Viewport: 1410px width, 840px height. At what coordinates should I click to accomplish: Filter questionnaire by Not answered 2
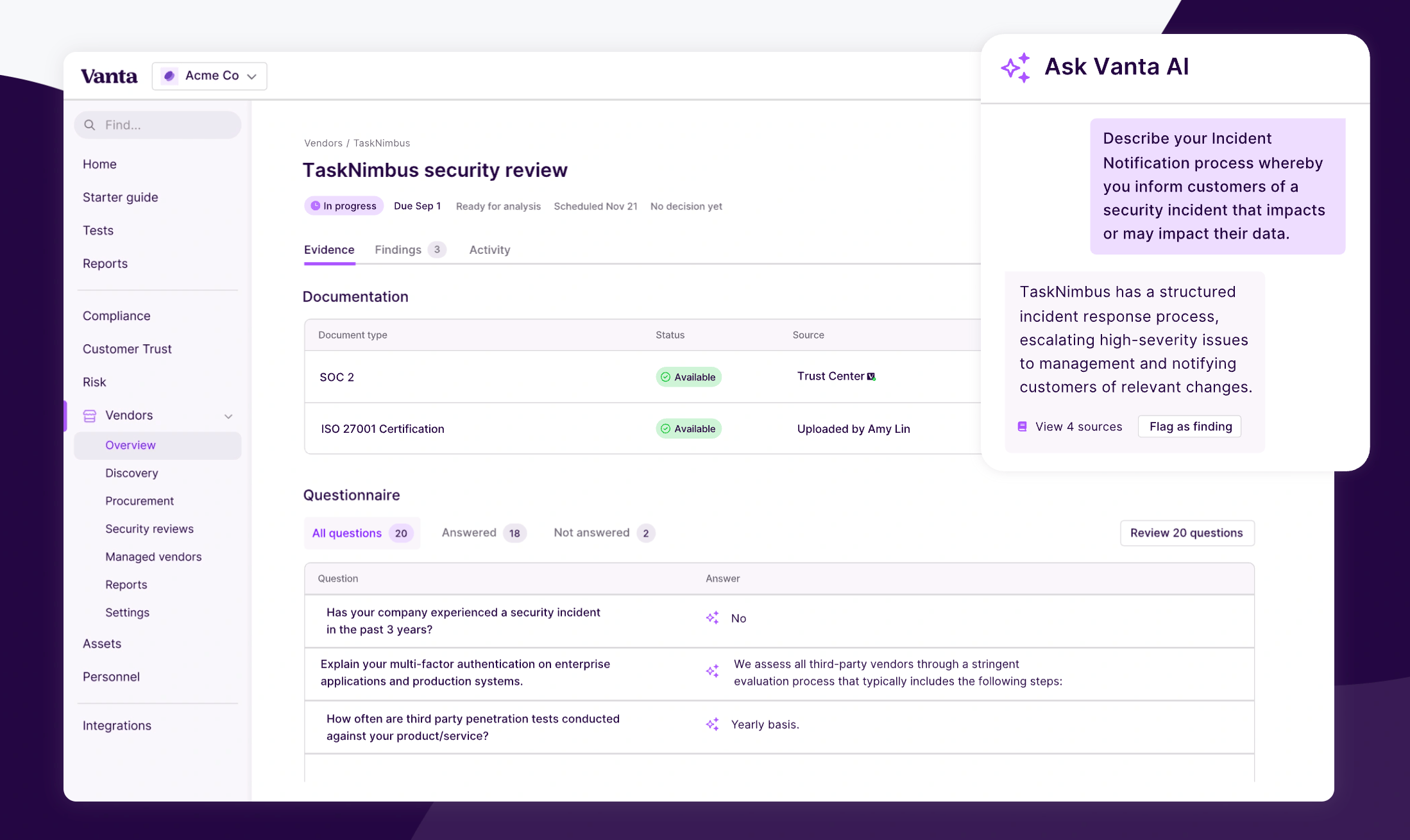pyautogui.click(x=603, y=533)
